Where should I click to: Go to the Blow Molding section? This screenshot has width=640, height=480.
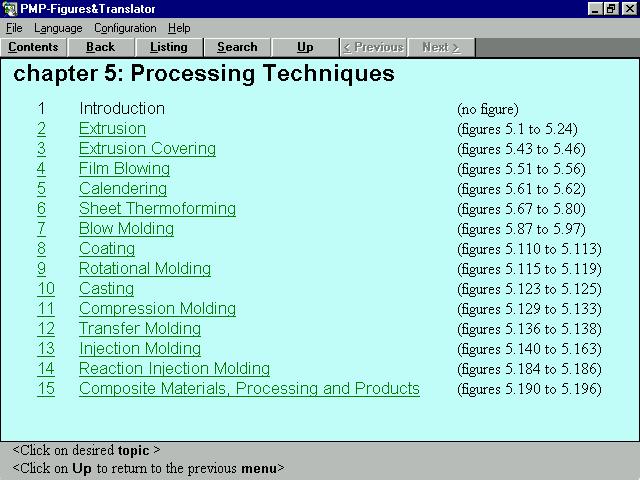pos(126,229)
